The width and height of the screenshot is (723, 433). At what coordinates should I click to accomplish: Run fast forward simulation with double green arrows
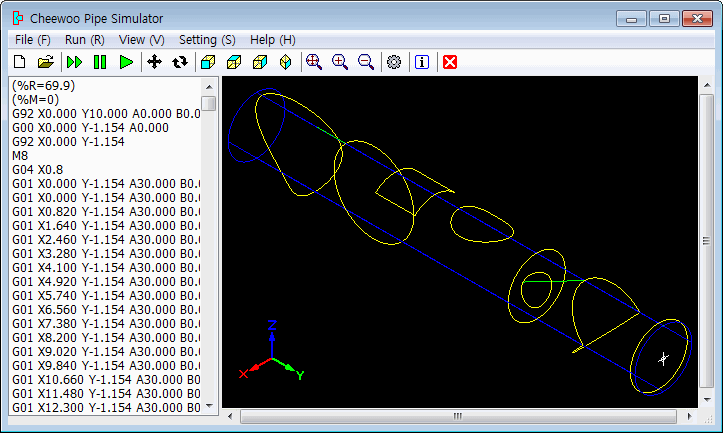pos(74,62)
